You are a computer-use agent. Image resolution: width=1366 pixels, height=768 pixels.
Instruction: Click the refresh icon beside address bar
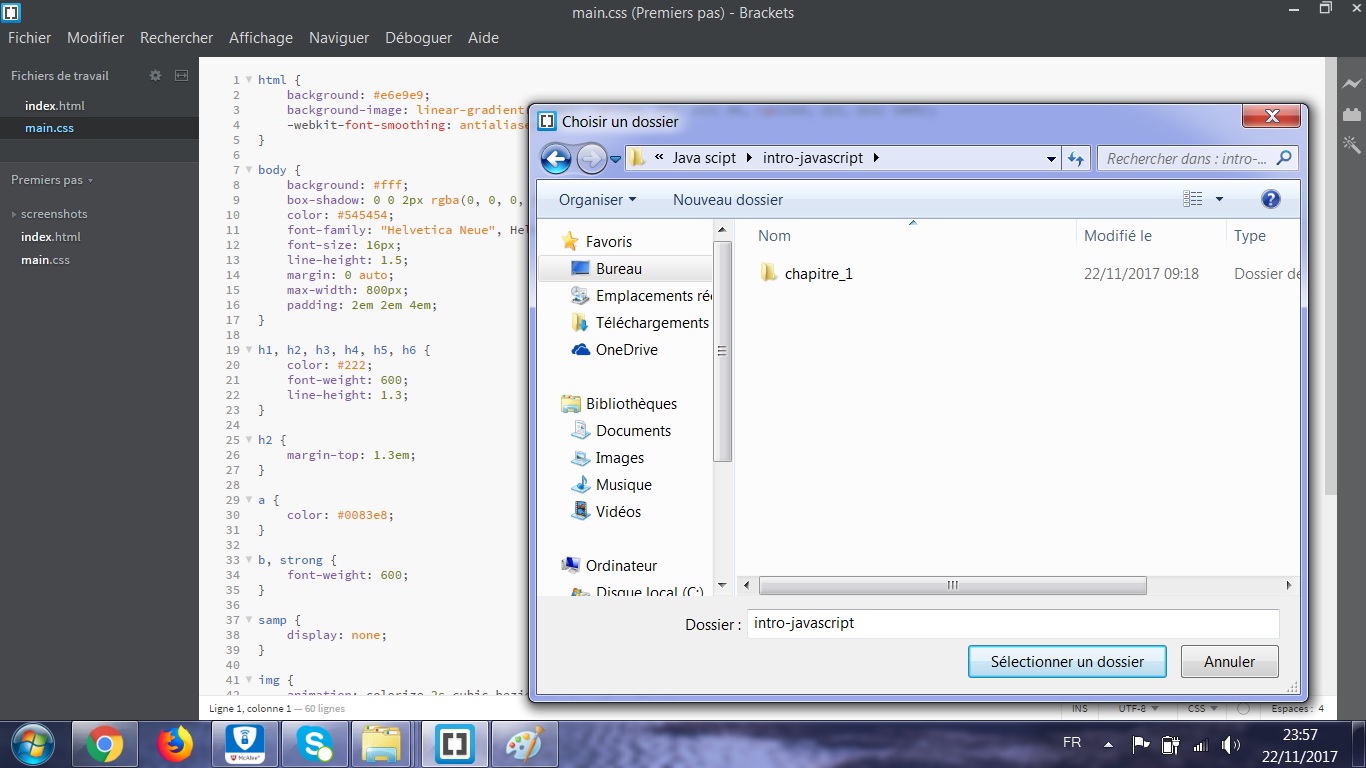1076,158
